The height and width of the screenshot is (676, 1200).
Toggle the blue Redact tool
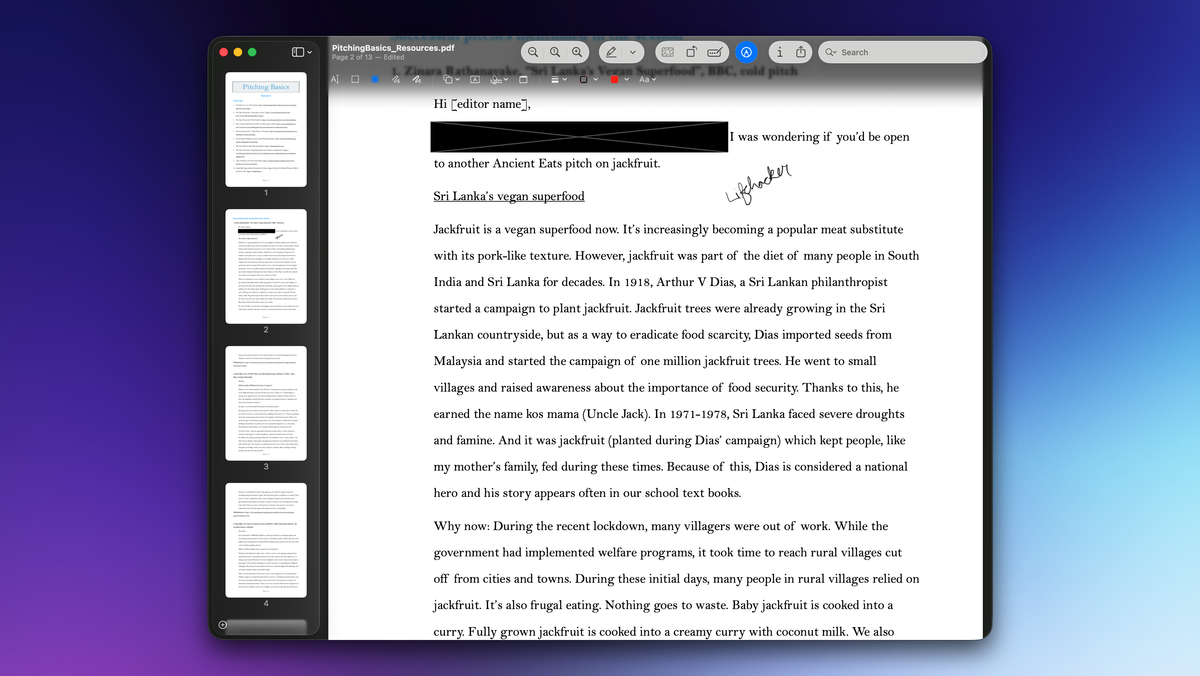pos(376,80)
